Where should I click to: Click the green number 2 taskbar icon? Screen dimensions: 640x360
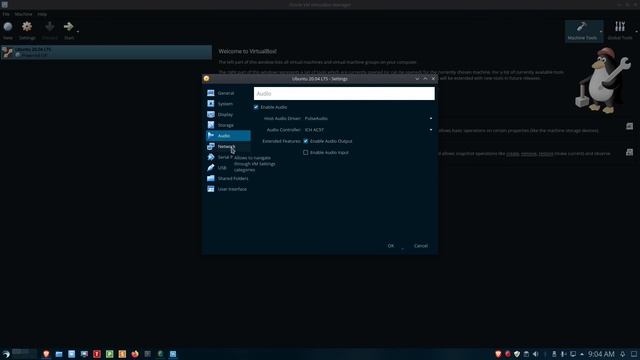tap(109, 354)
